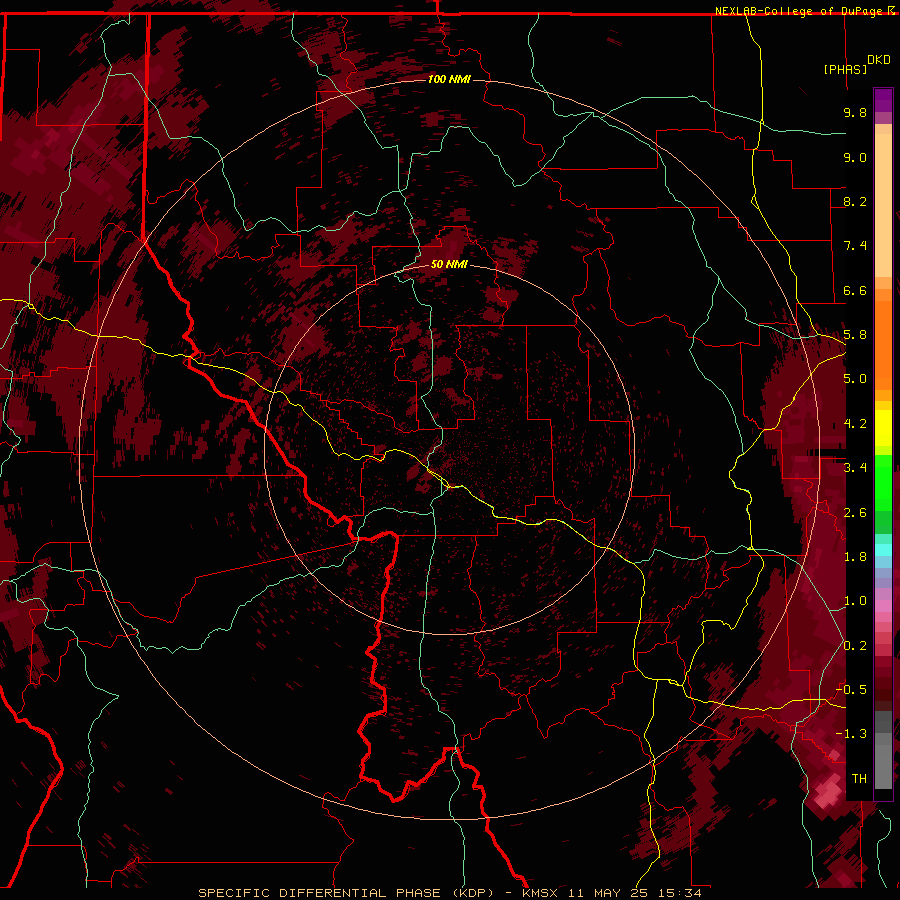Pick the yellow segment of the color bar
The image size is (900, 900).
coord(883,428)
